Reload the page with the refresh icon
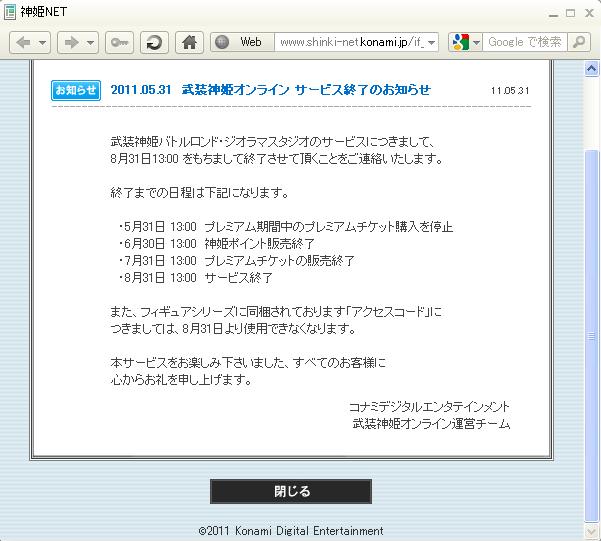601x541 pixels. 154,42
